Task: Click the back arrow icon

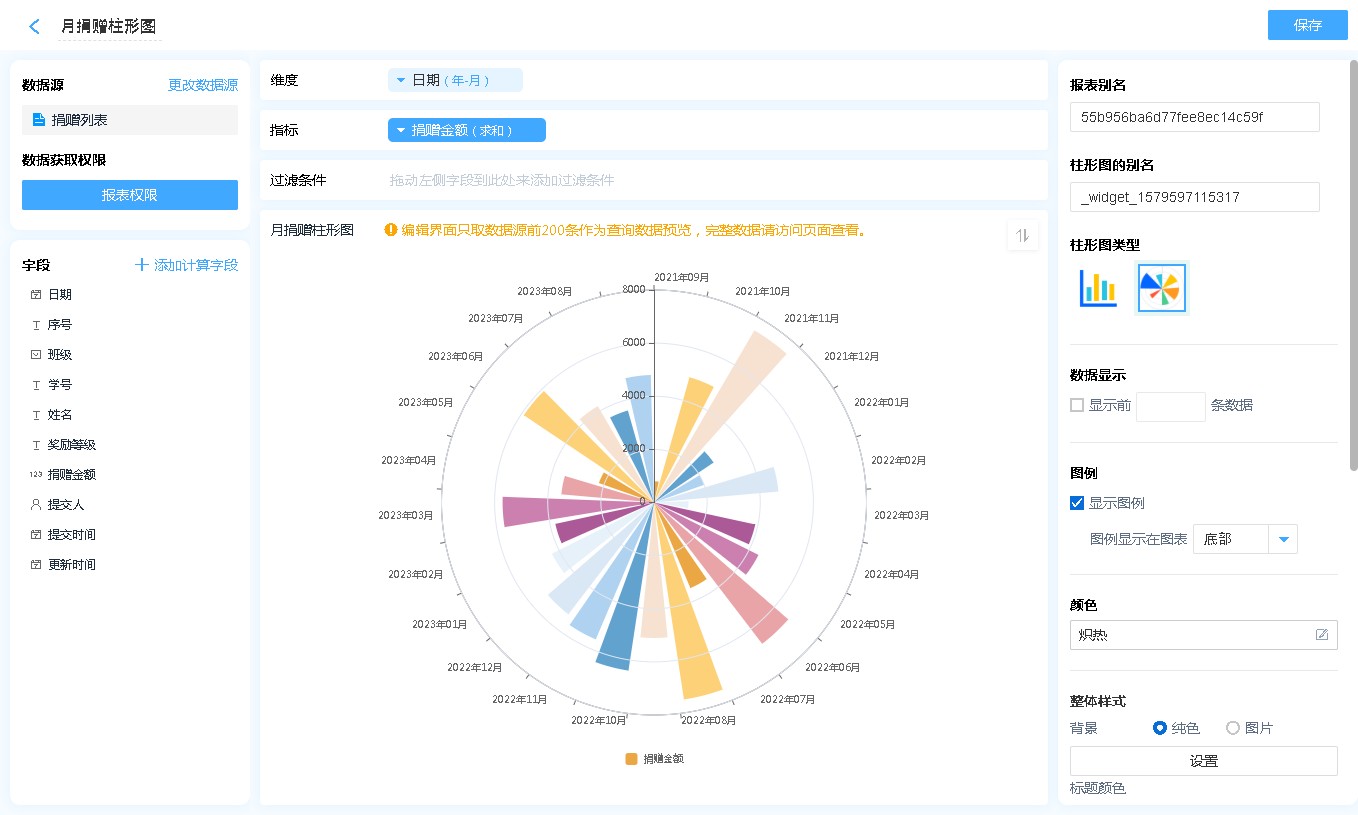Action: point(35,27)
